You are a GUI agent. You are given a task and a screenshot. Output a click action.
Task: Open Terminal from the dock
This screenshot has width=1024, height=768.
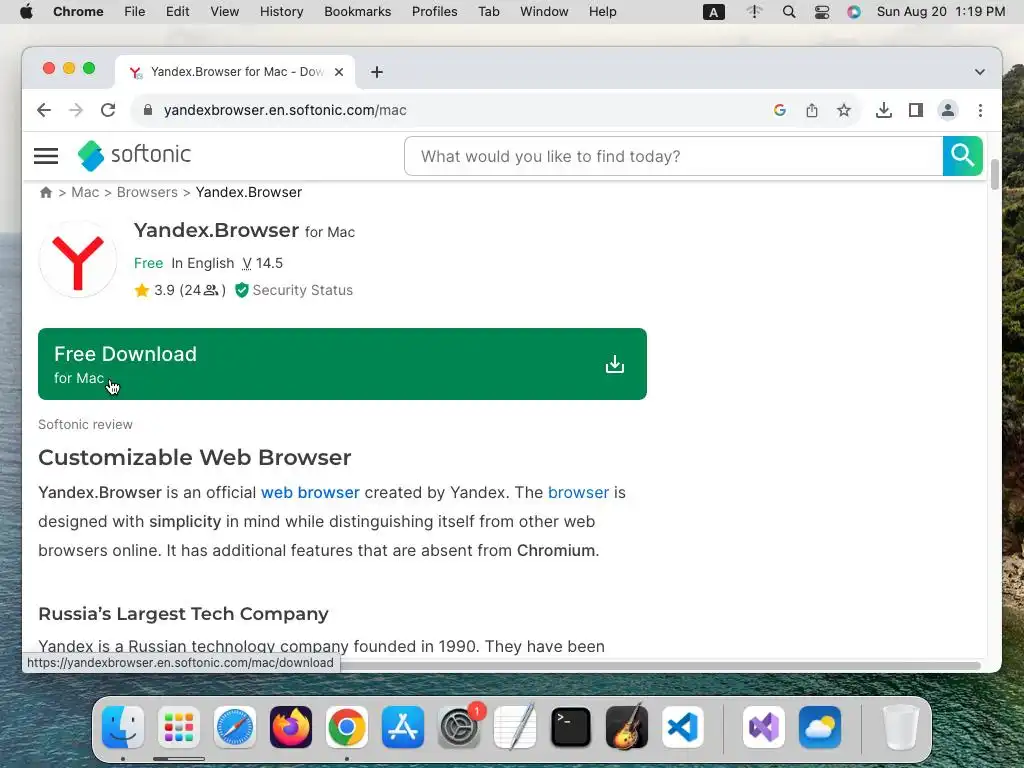pyautogui.click(x=571, y=727)
